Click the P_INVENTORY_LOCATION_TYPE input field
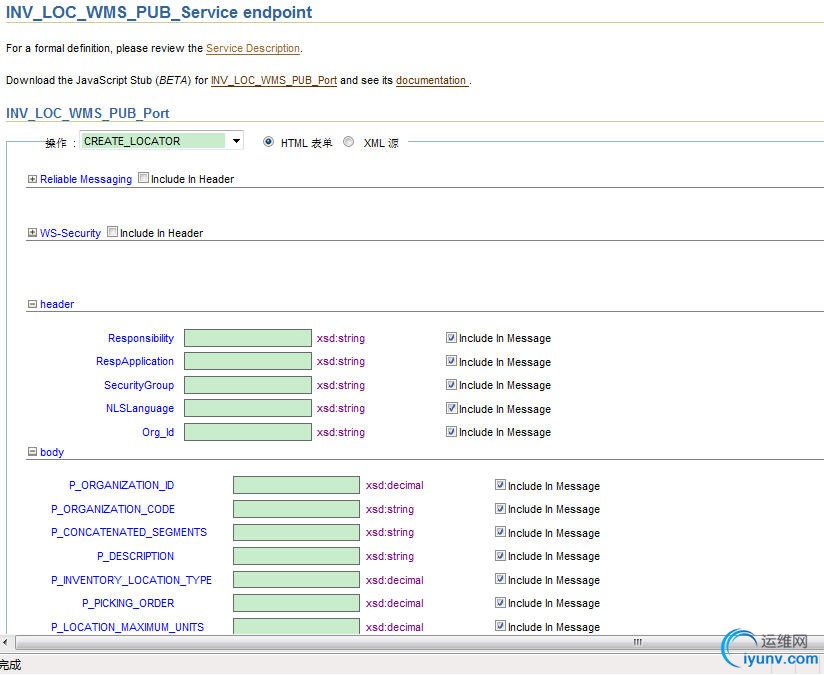Viewport: 824px width, 675px height. click(296, 580)
